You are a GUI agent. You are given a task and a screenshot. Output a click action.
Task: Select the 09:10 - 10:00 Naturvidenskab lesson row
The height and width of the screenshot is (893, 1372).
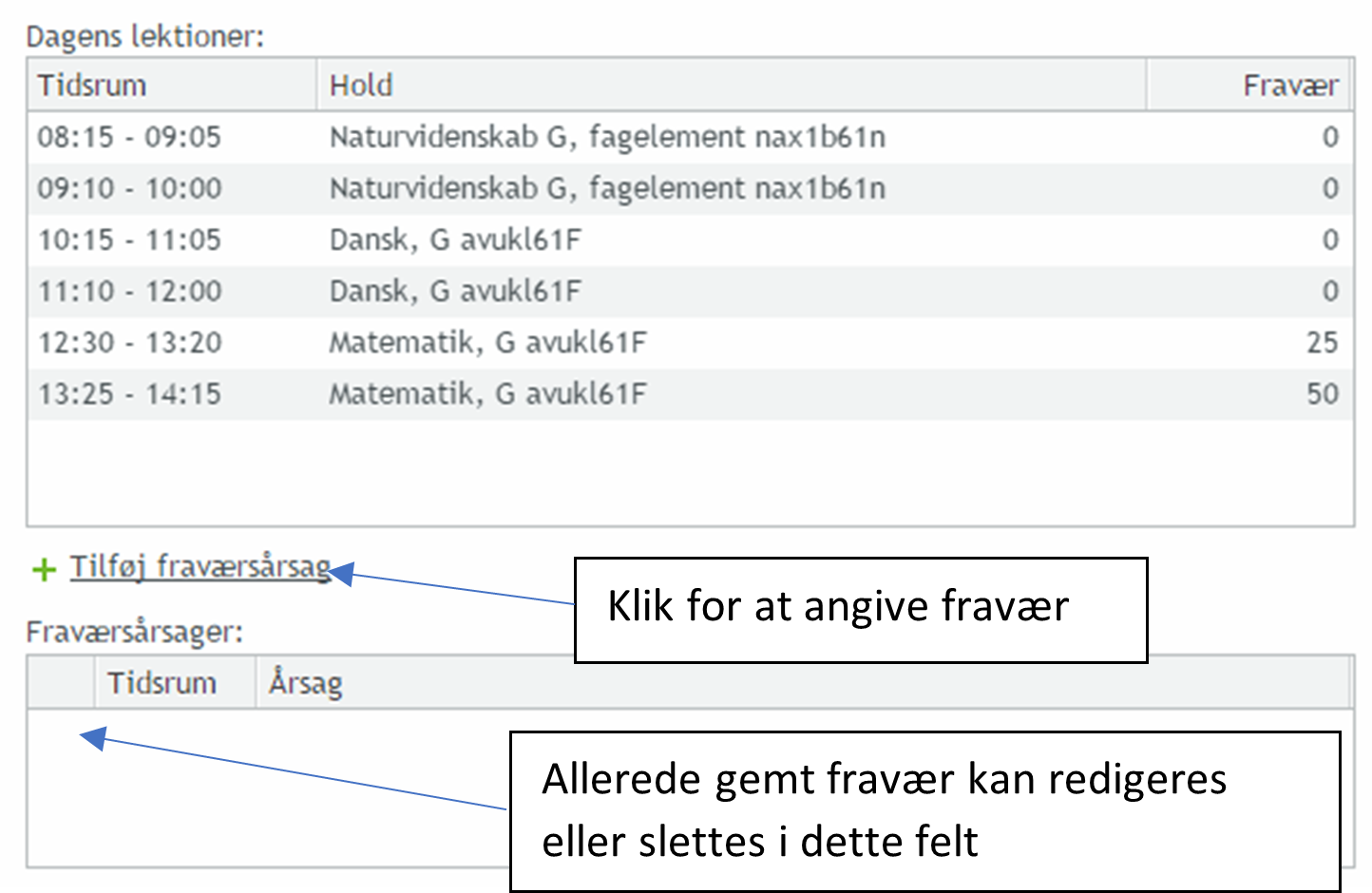tap(607, 189)
